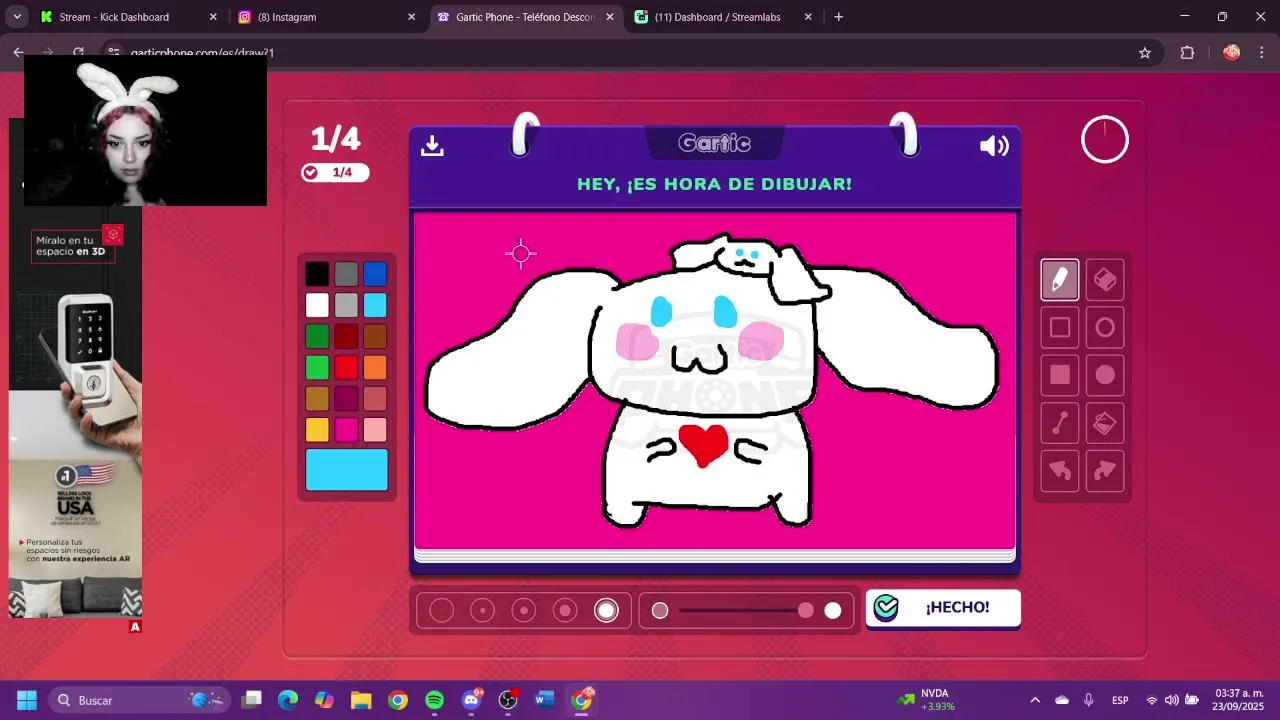The image size is (1280, 720).
Task: Choose the outlined rectangle tool
Action: coord(1060,327)
